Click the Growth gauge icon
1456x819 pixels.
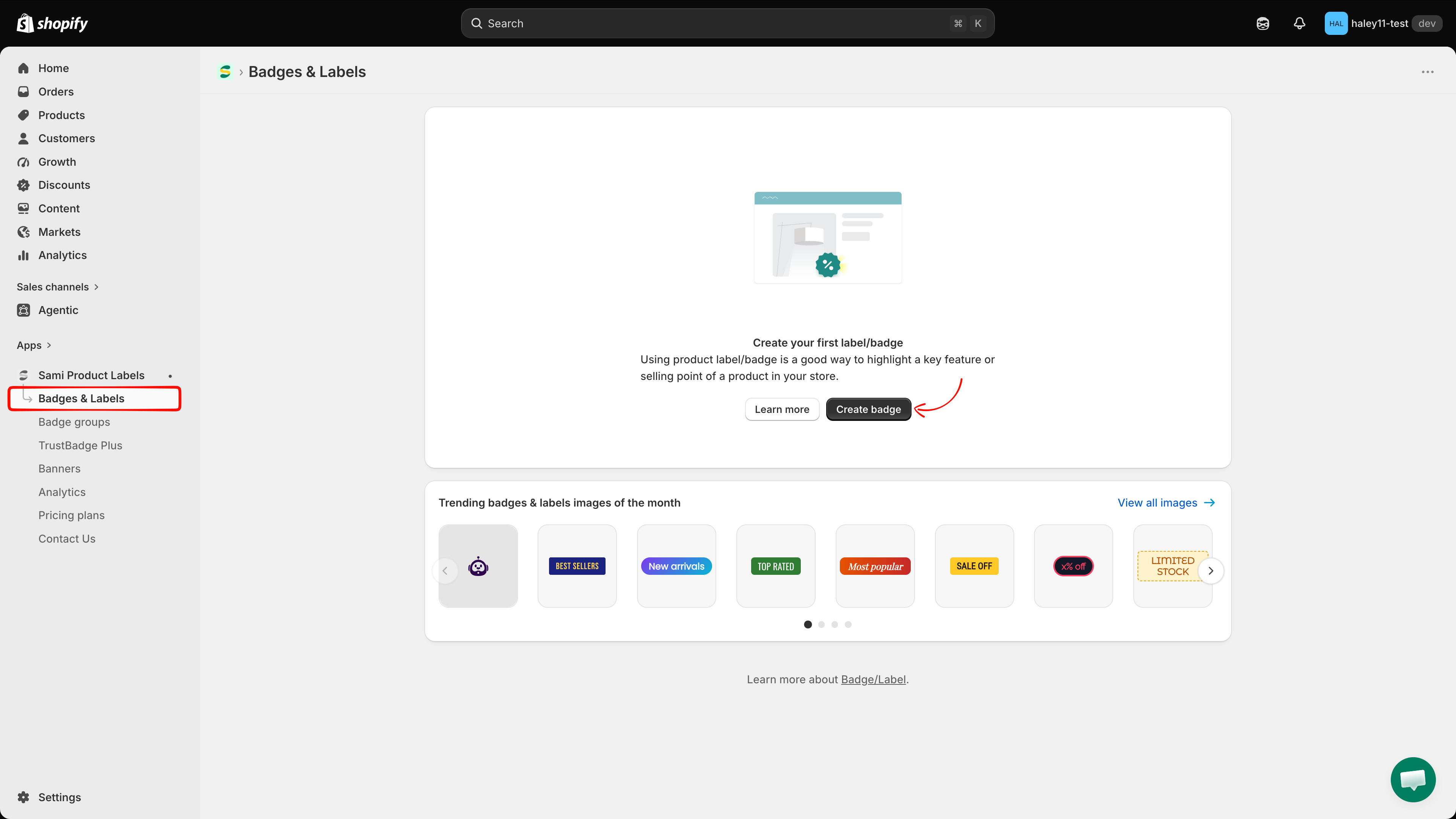23,162
